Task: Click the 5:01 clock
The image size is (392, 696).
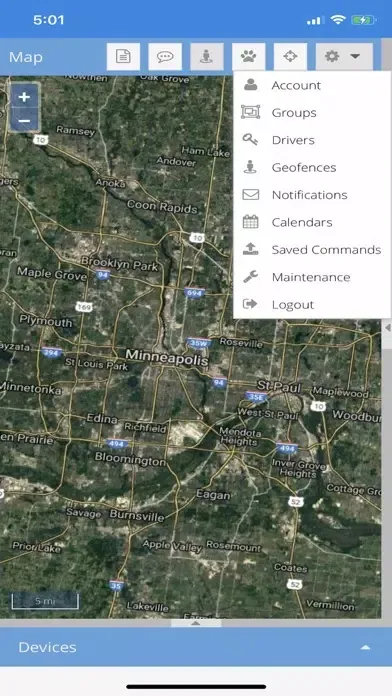Action: 48,20
